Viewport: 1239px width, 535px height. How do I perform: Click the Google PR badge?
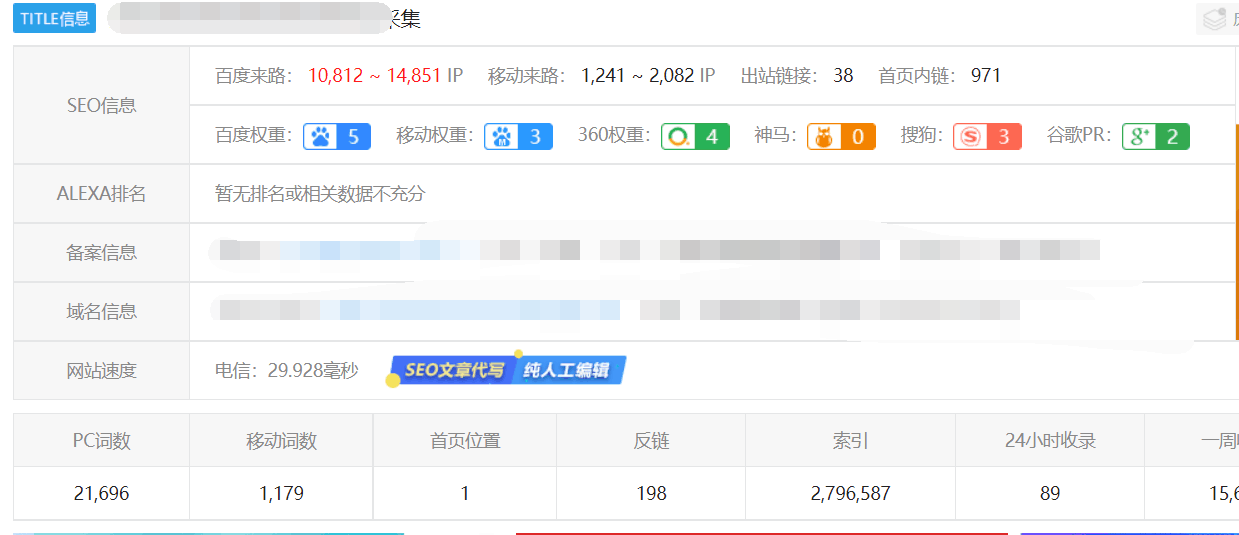coord(1155,136)
